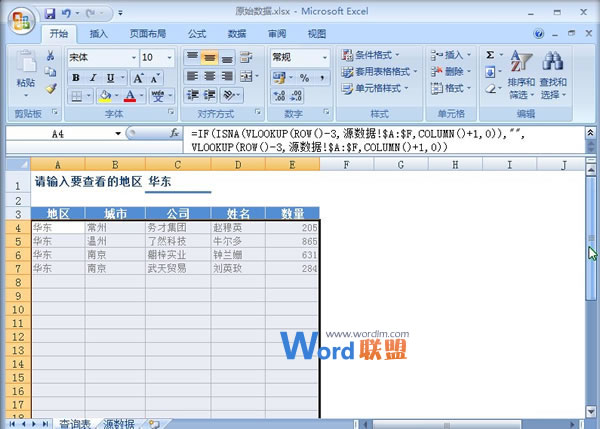The height and width of the screenshot is (429, 600).
Task: Apply the yellow fill color bucket
Action: pos(104,96)
